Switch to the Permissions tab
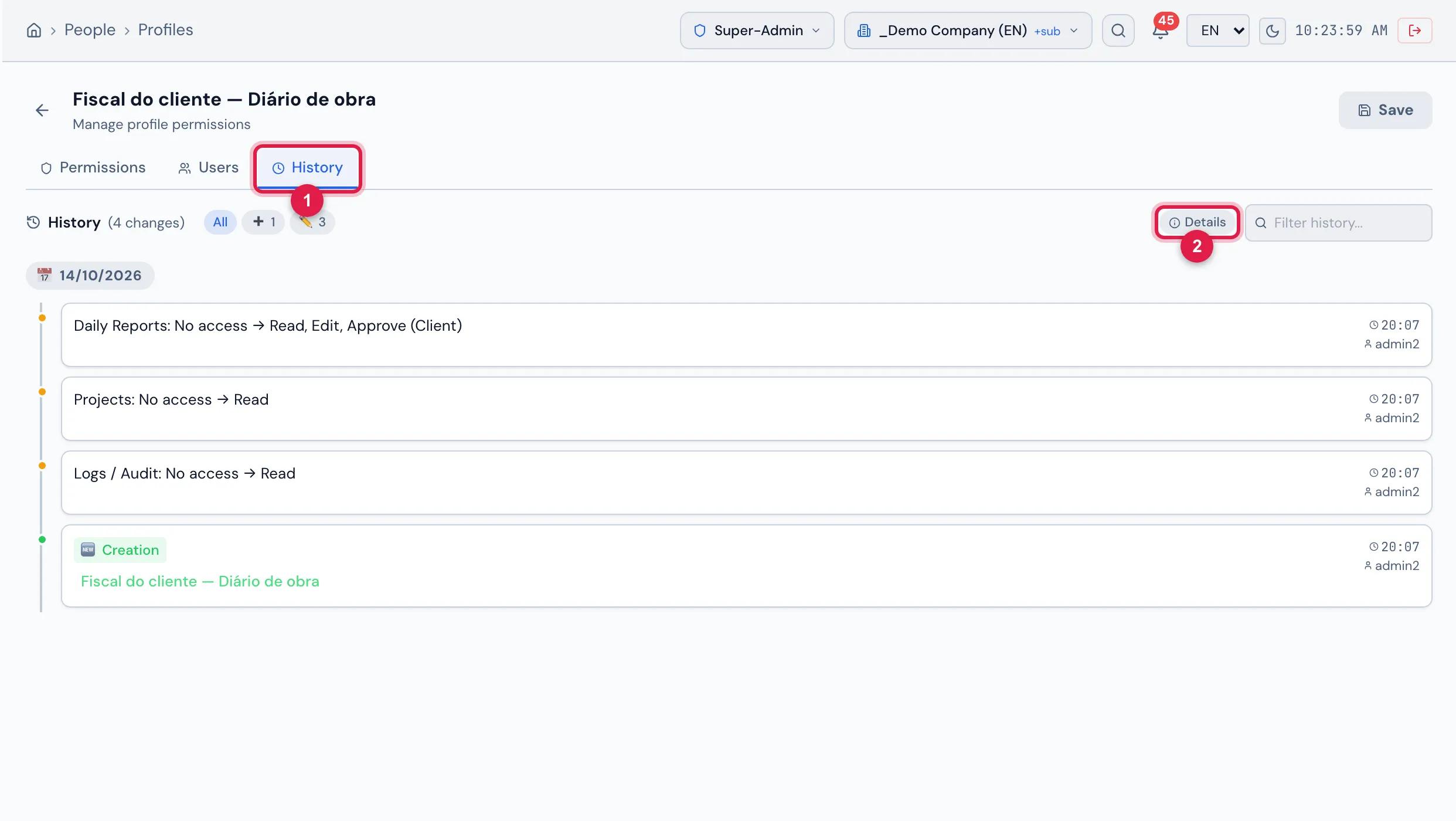The image size is (1456, 821). 93,168
